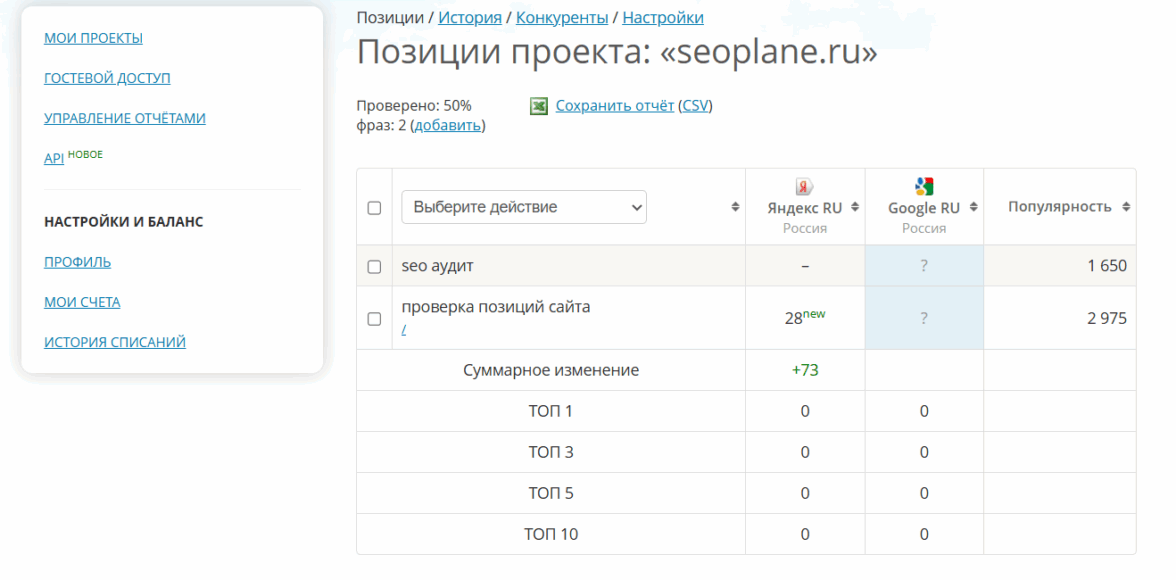Image resolution: width=1176 pixels, height=580 pixels.
Task: Select the 'проверка позиций сайта' checkbox
Action: 374,319
